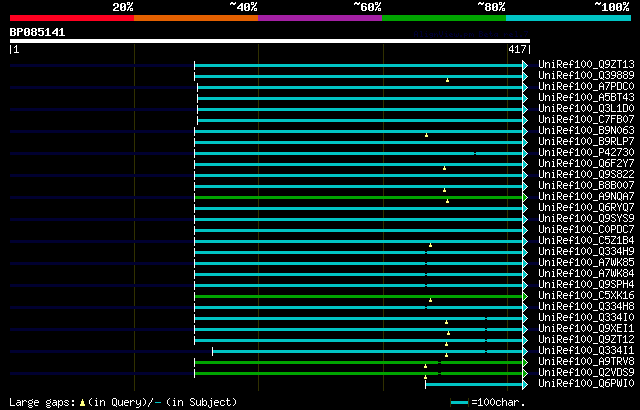
Task: Click the UniRef100_A7WK85 label
Action: pos(586,263)
